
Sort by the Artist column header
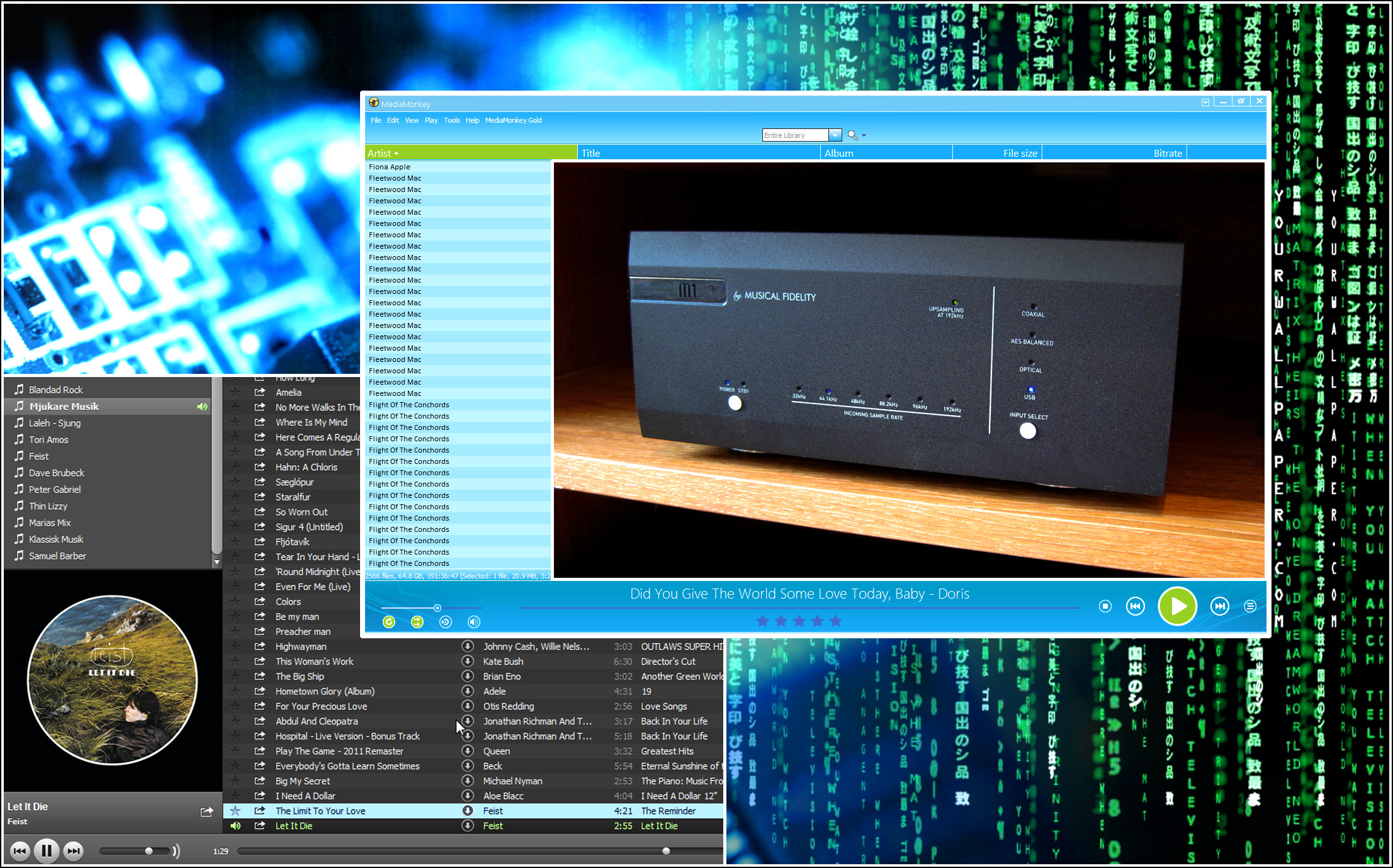pyautogui.click(x=471, y=153)
